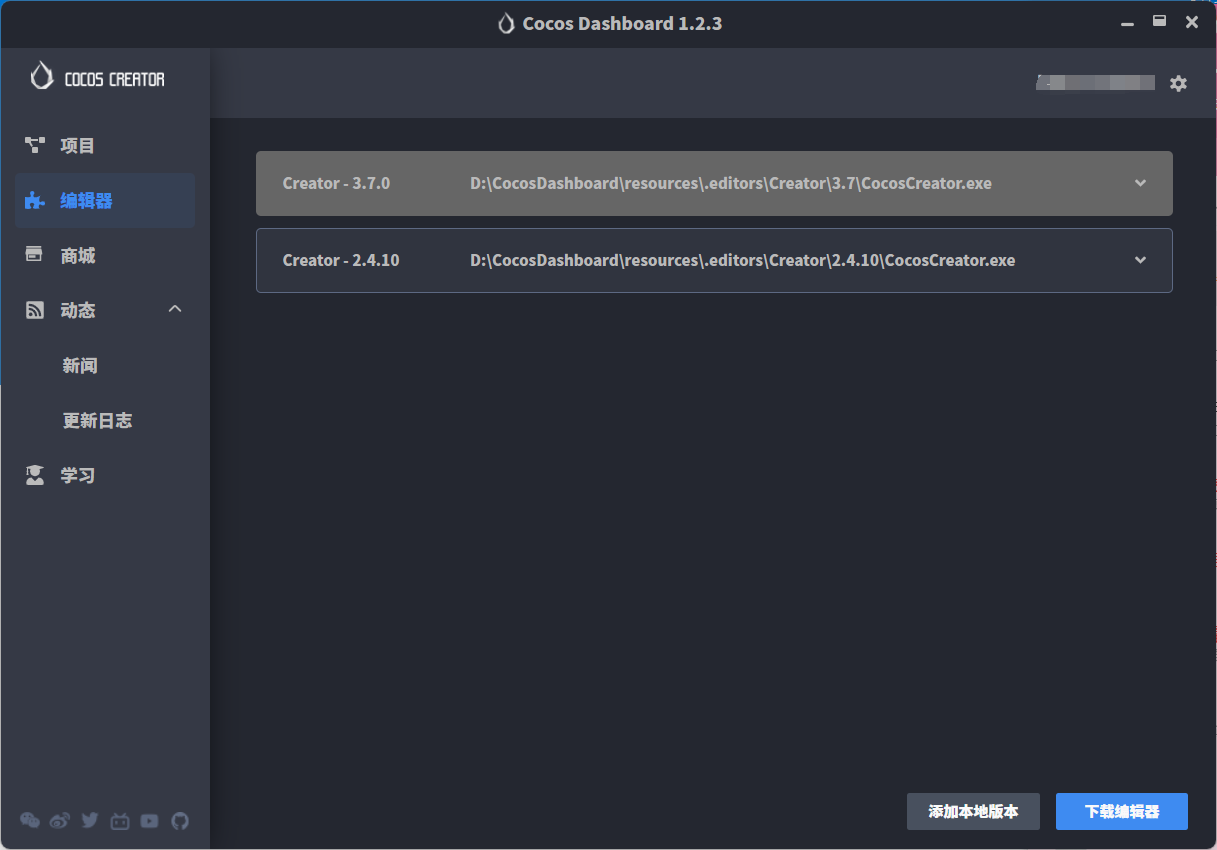Screen dimensions: 1217x850
Task: Click the 商城 store icon
Action: point(35,255)
